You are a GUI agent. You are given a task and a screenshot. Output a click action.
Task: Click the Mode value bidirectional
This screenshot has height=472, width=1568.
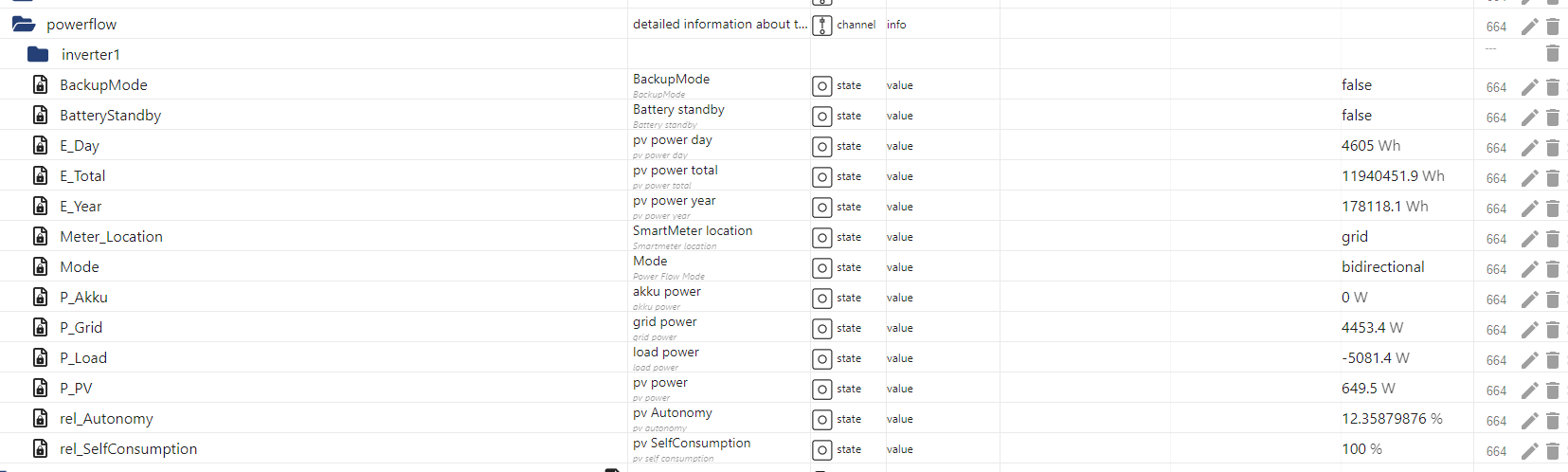click(x=1382, y=267)
